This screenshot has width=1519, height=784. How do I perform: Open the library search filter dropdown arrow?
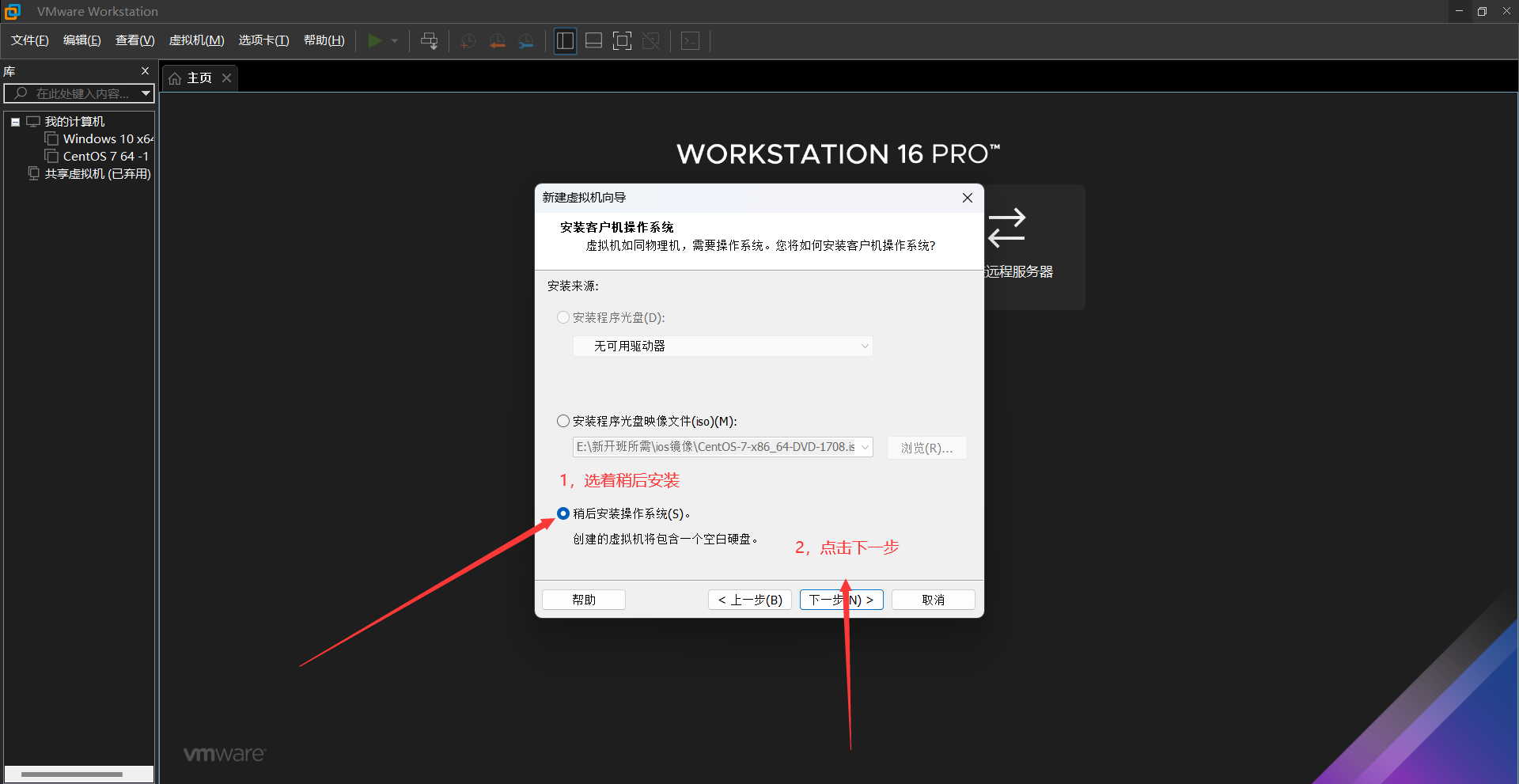point(146,93)
